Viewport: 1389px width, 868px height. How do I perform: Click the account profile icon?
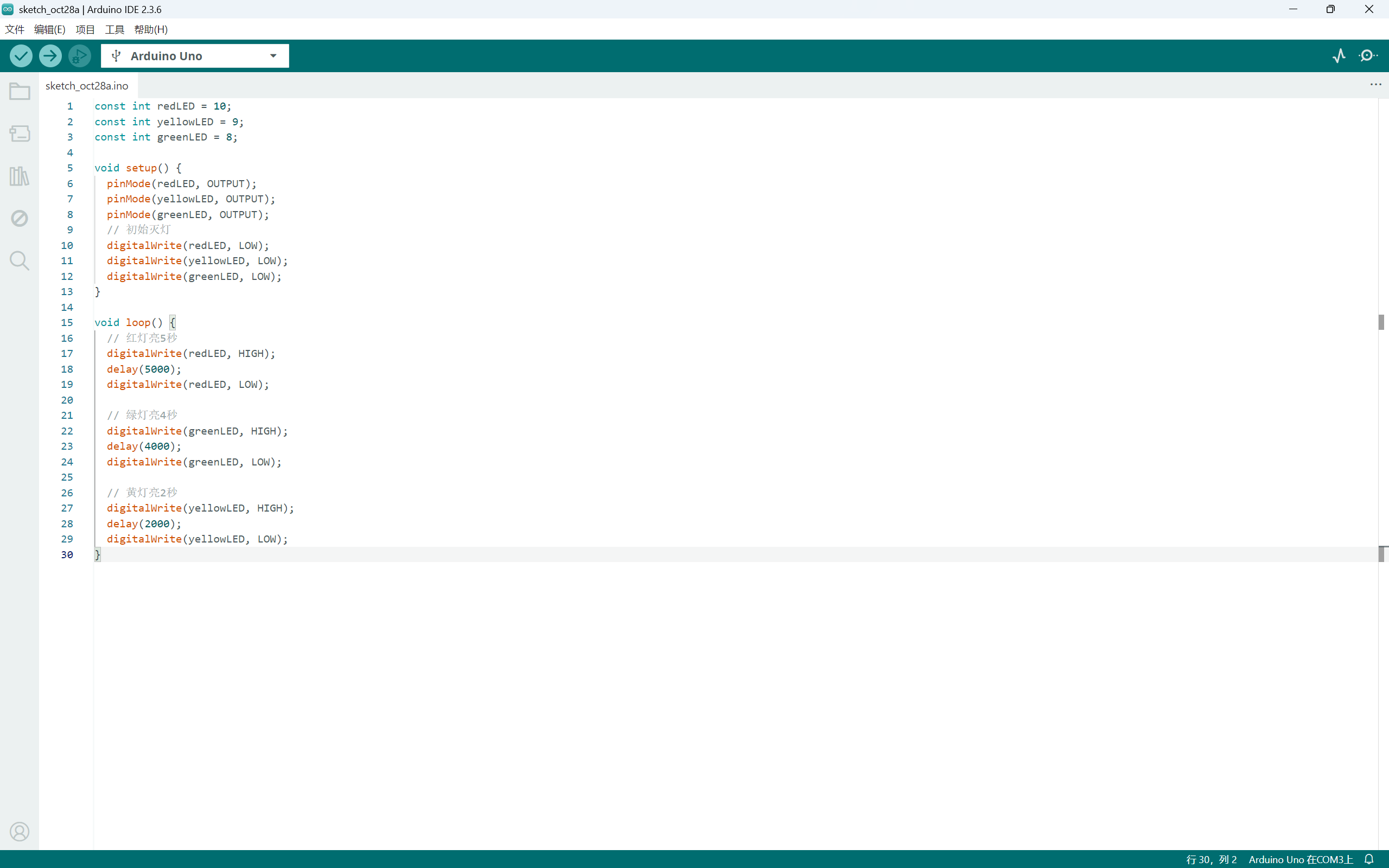[20, 831]
